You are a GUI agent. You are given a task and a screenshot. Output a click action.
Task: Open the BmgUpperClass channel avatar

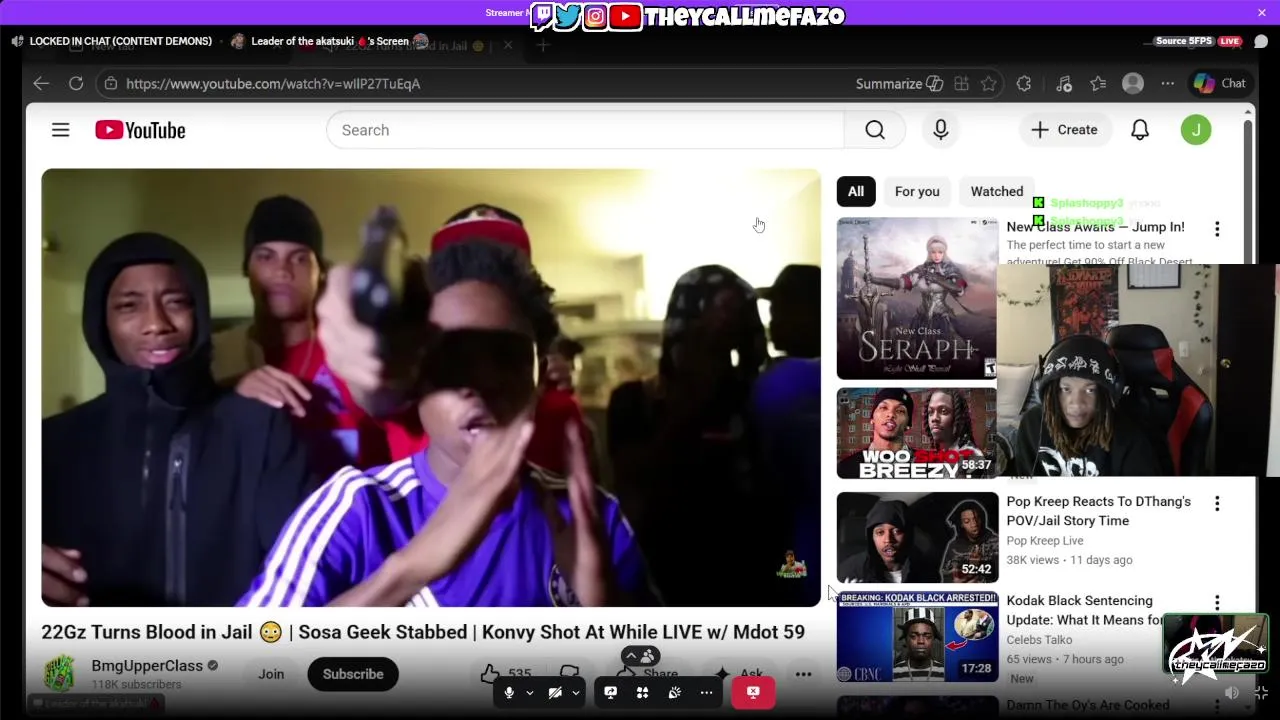click(59, 674)
